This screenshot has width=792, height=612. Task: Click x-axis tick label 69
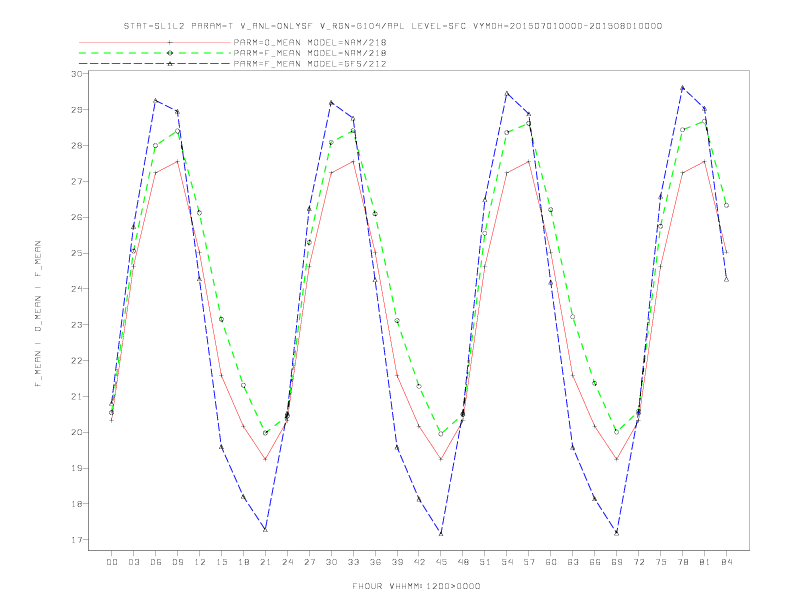point(617,562)
